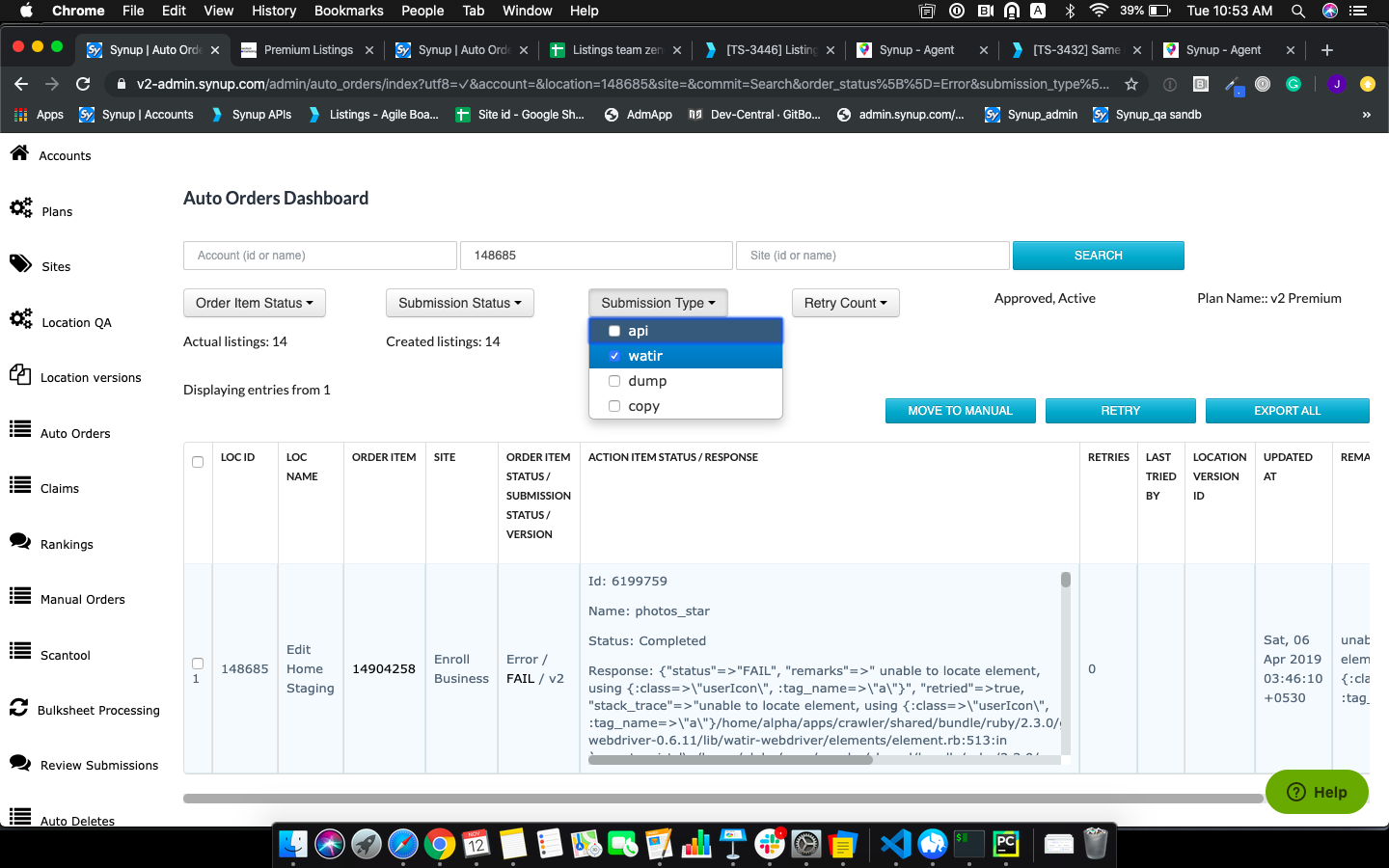Switch to the Premium Listings browser tab
The height and width of the screenshot is (868, 1389).
pyautogui.click(x=307, y=50)
